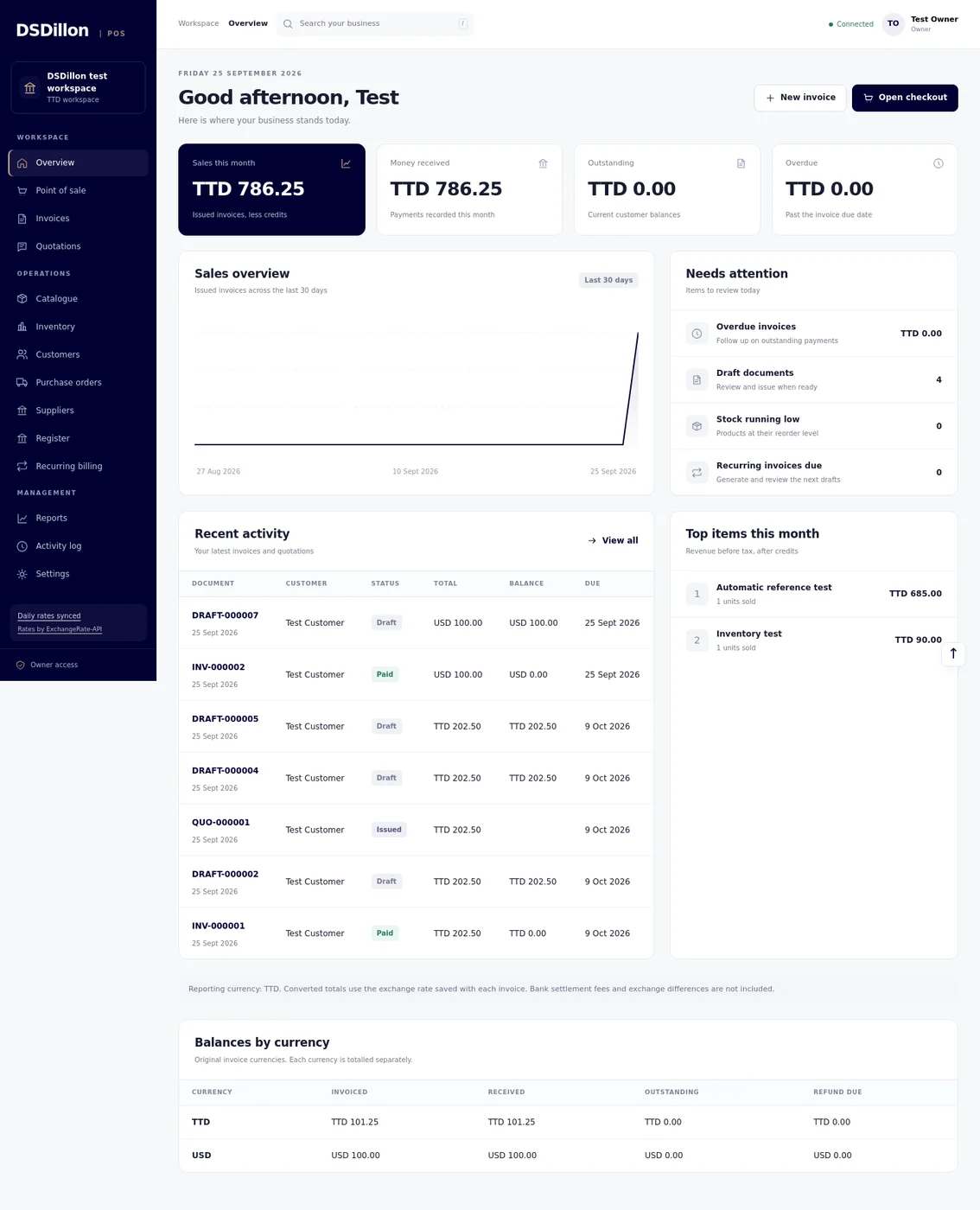Viewport: 980px width, 1210px height.
Task: Go to Invoices menu item
Action: point(78,219)
